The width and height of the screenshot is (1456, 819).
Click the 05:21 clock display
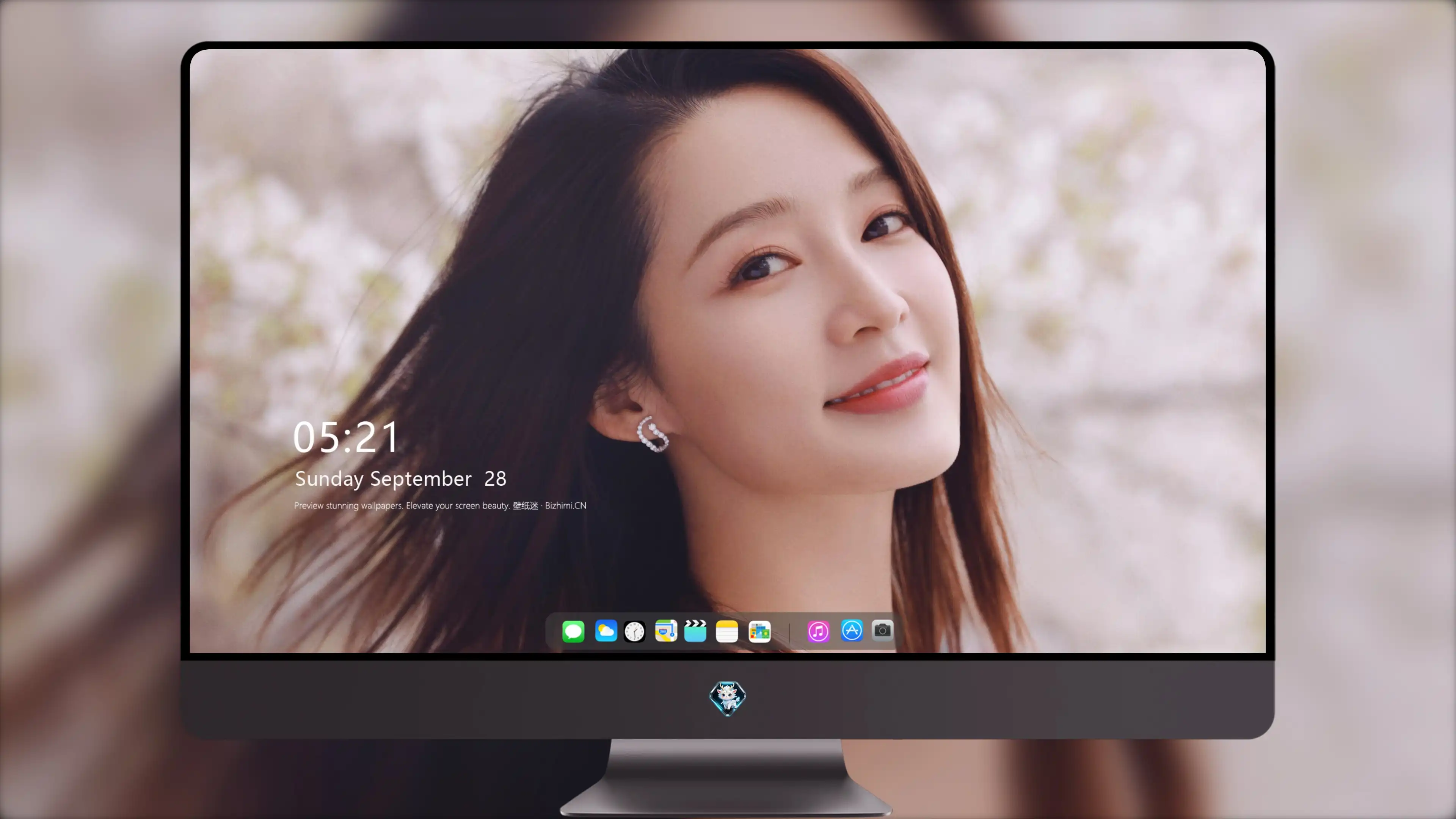(x=346, y=438)
